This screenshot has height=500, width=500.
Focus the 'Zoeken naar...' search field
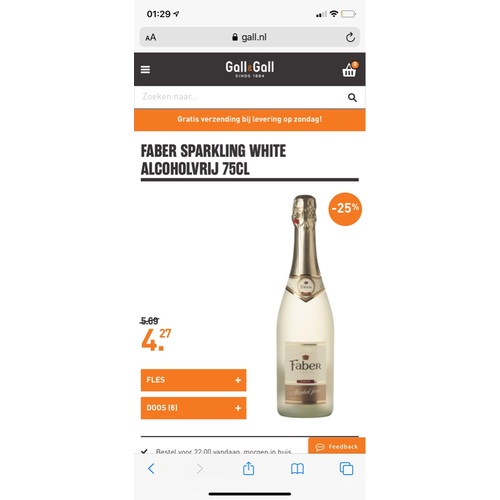click(x=240, y=97)
